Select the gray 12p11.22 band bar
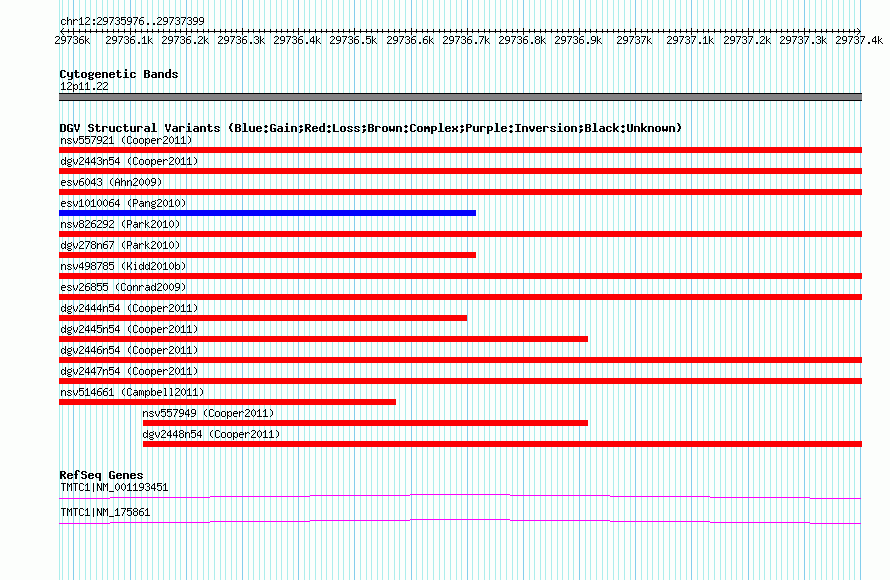 point(460,97)
